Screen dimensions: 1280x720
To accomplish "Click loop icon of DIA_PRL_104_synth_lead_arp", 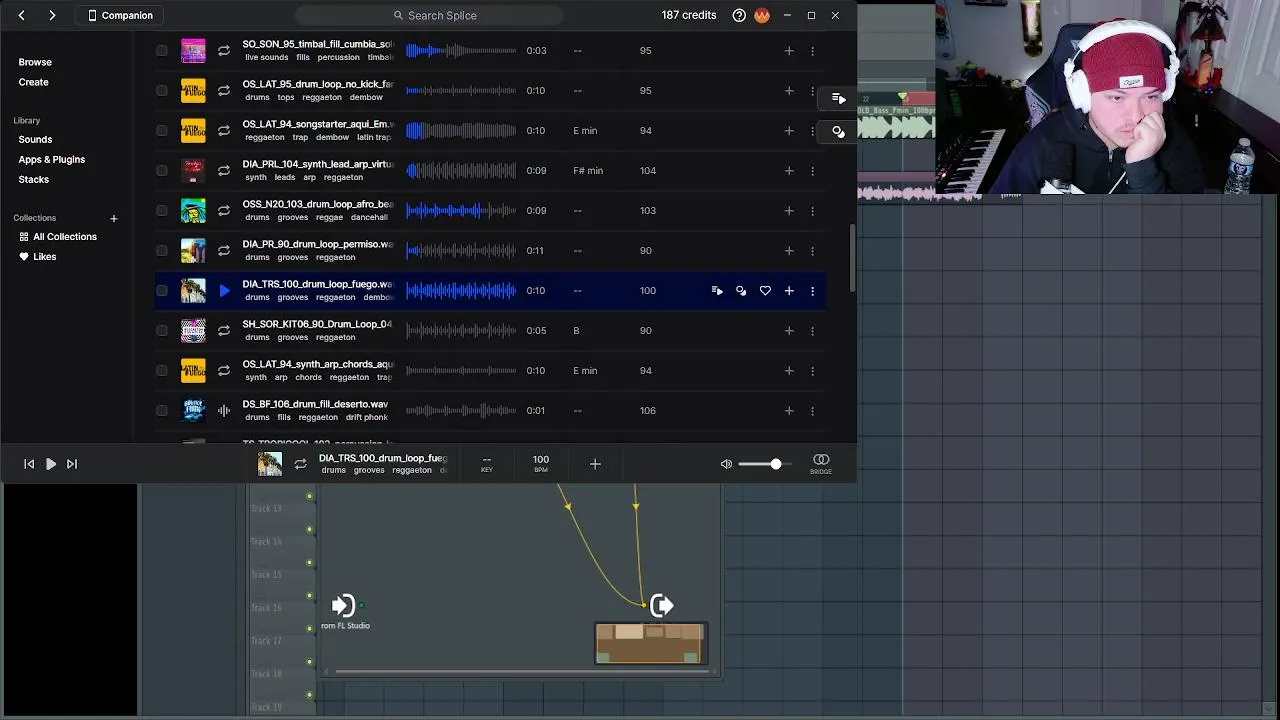I will click(x=224, y=171).
